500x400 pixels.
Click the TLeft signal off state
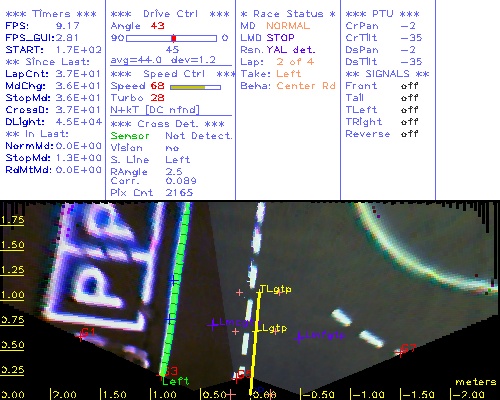pos(410,110)
